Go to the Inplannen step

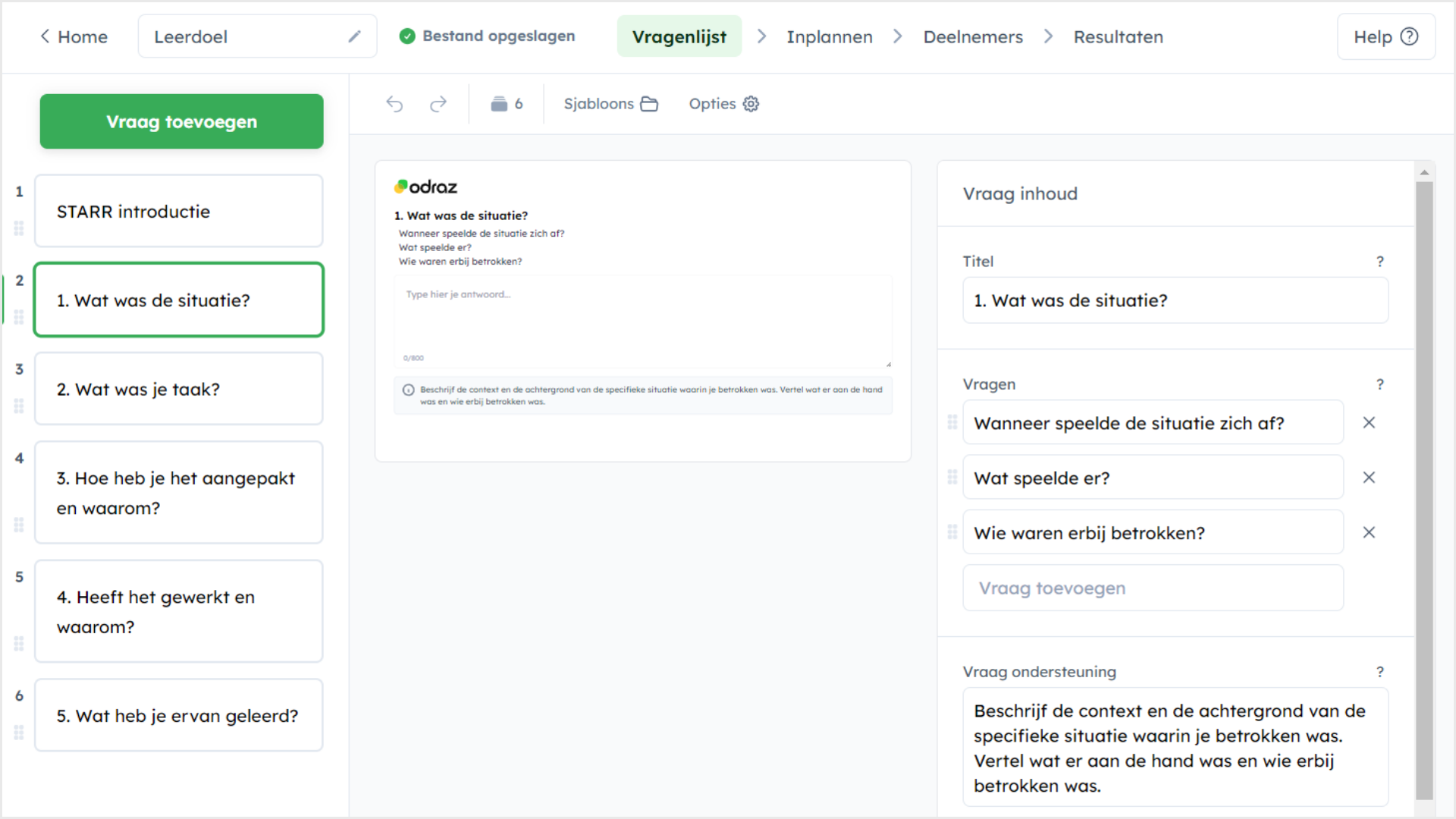tap(830, 36)
